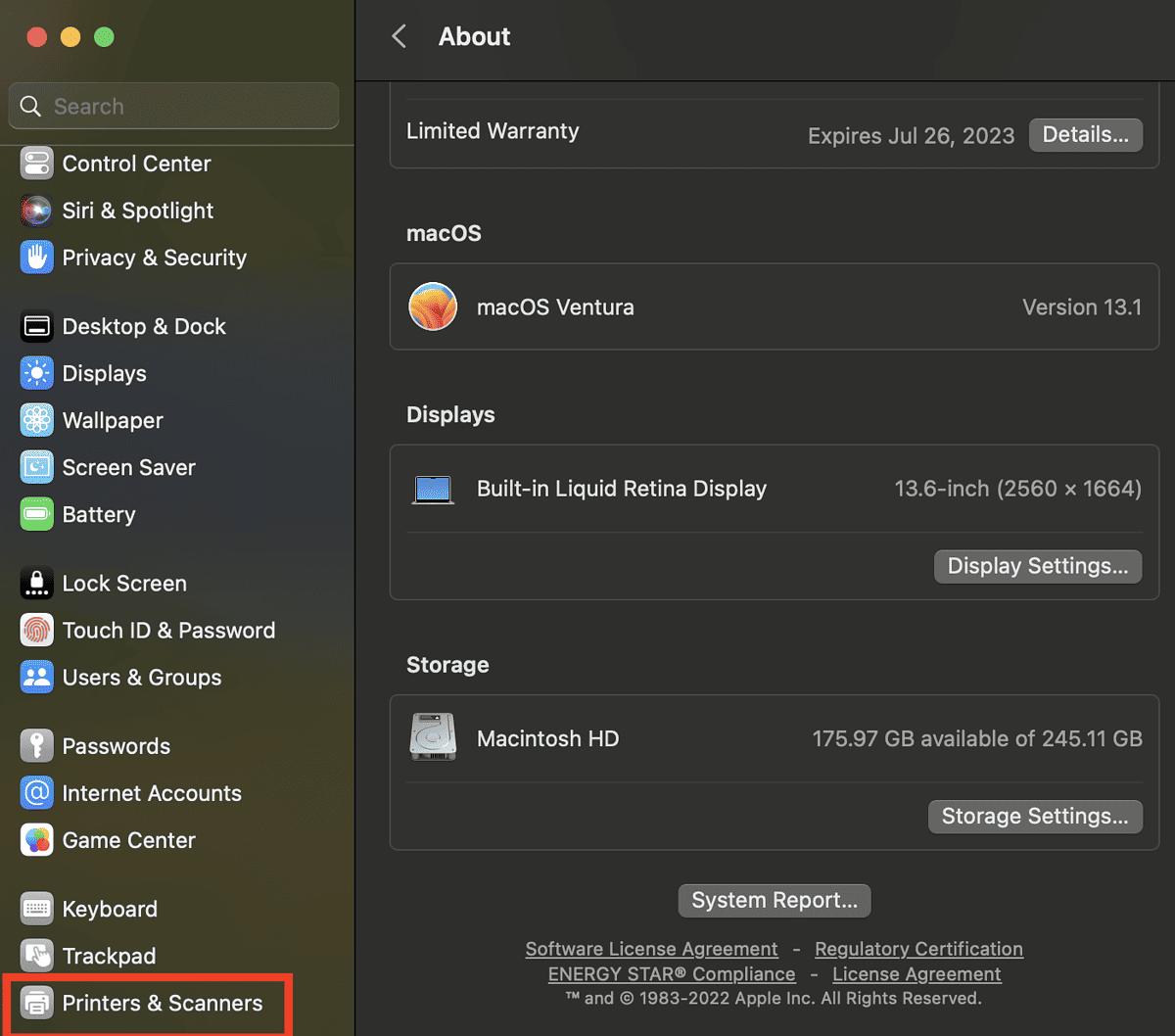Image resolution: width=1175 pixels, height=1036 pixels.
Task: Click Display Settings button
Action: coord(1037,566)
